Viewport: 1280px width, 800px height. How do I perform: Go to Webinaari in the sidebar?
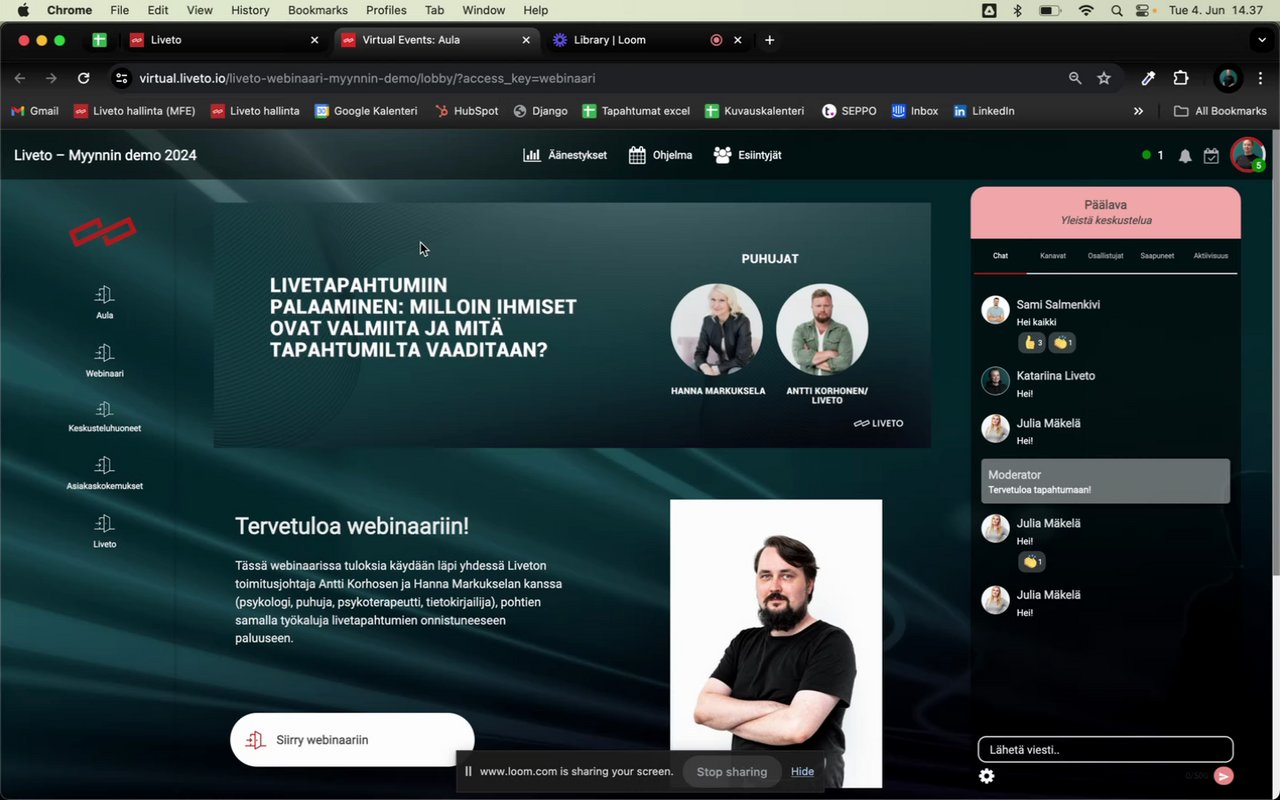click(x=104, y=359)
